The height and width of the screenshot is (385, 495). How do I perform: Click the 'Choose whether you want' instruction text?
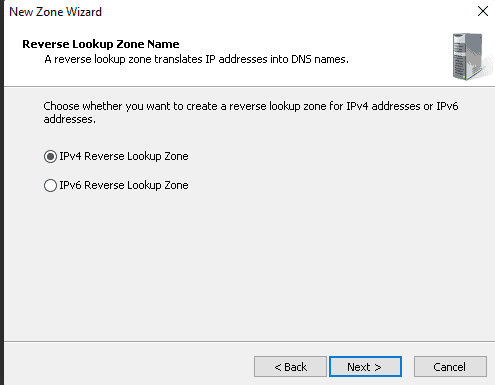[251, 112]
